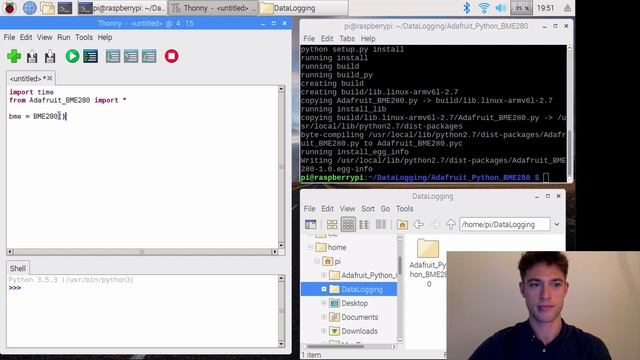This screenshot has height=360, width=640.
Task: Click the /home/pi/DataLogging path field
Action: click(x=505, y=224)
